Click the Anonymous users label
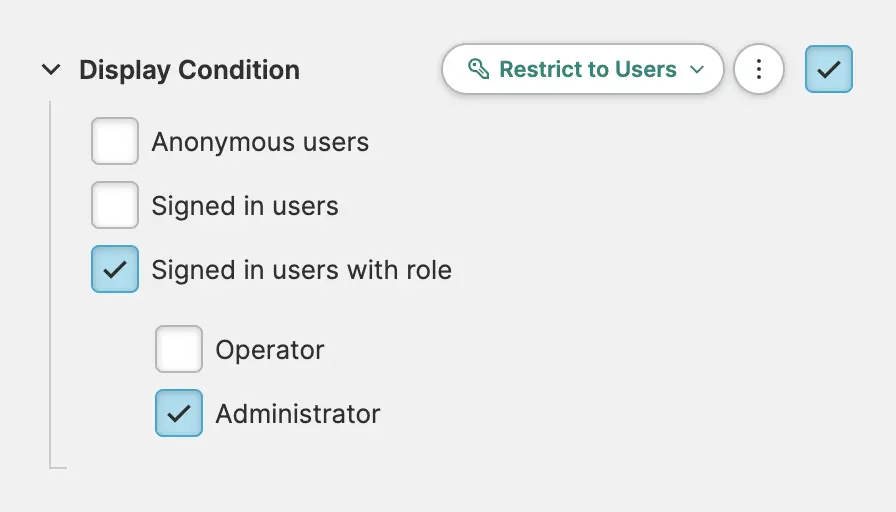Image resolution: width=896 pixels, height=512 pixels. (x=260, y=142)
